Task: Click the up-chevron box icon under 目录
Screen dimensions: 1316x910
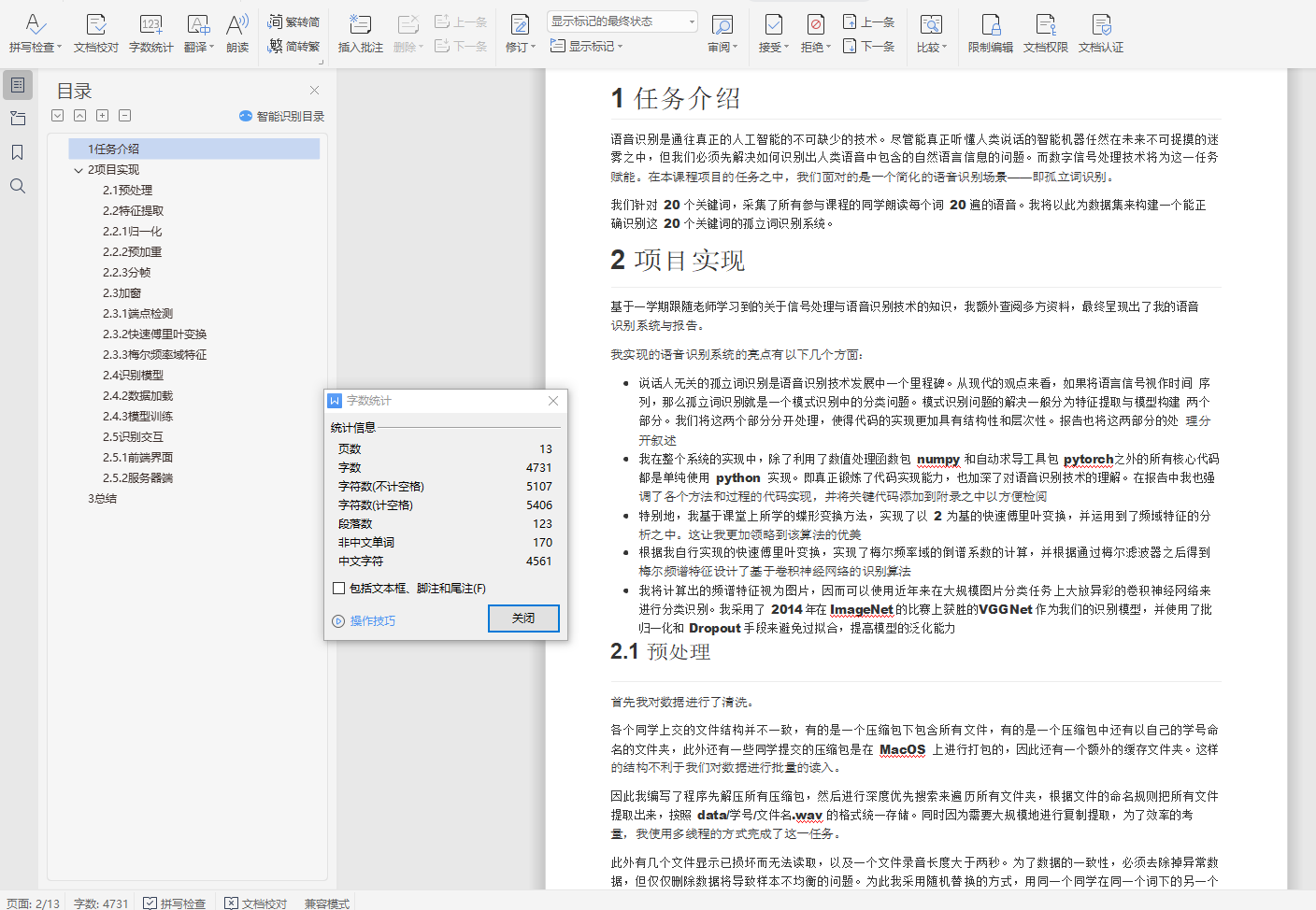Action: click(x=80, y=116)
